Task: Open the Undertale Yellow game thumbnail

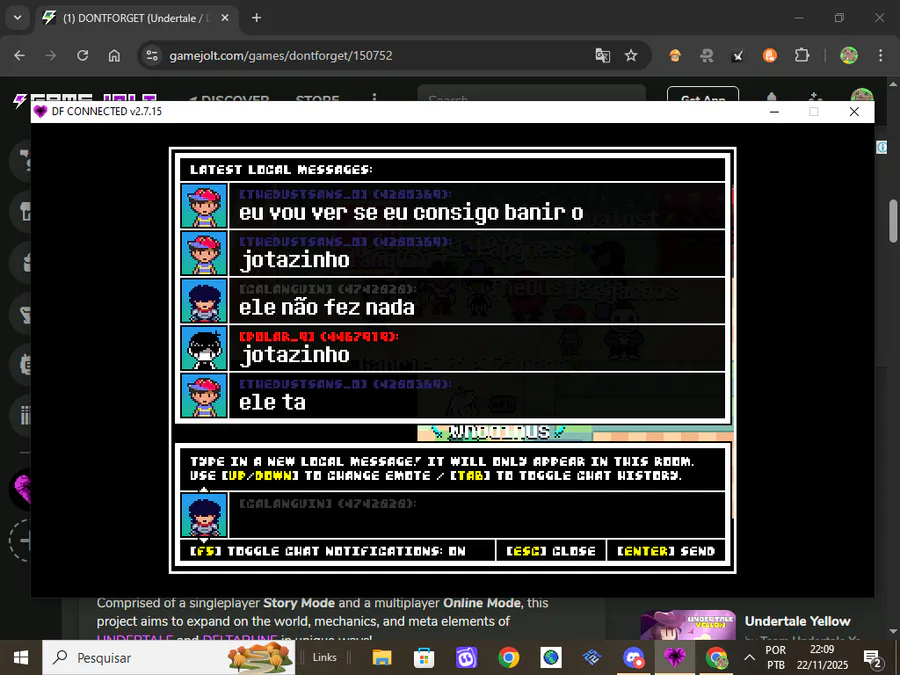Action: click(688, 624)
